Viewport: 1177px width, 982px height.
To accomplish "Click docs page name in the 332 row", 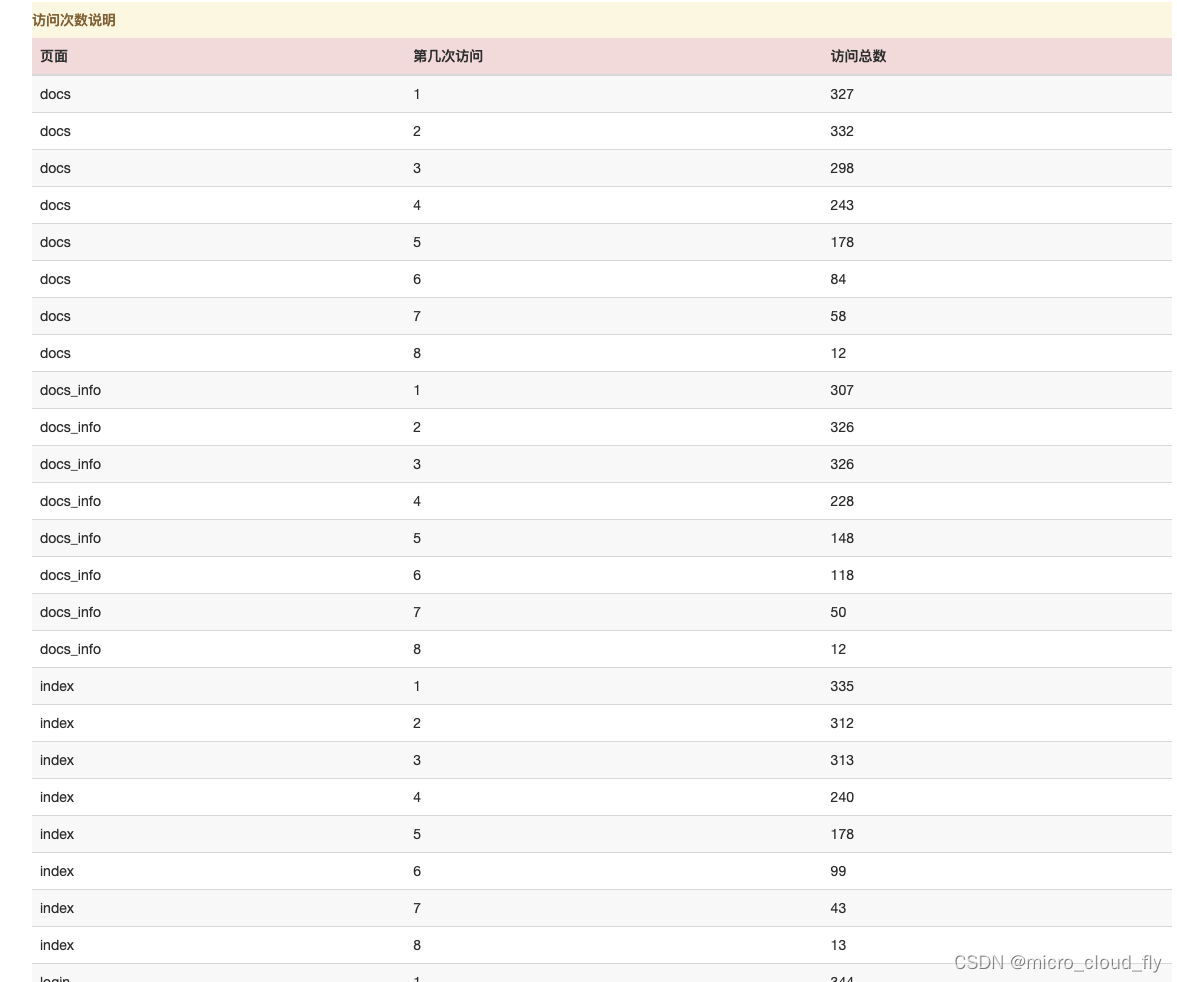I will click(55, 131).
